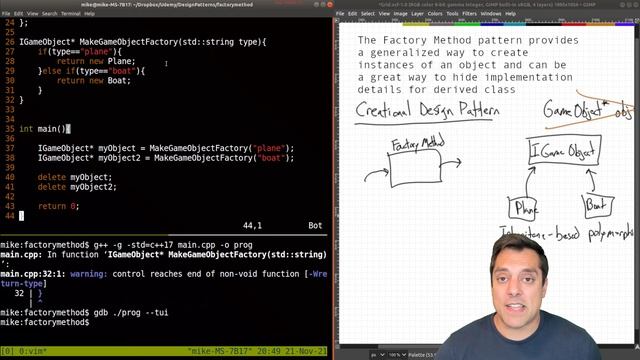Image resolution: width=640 pixels, height=360 pixels.
Task: Open GIMP Select menu
Action: point(368,13)
